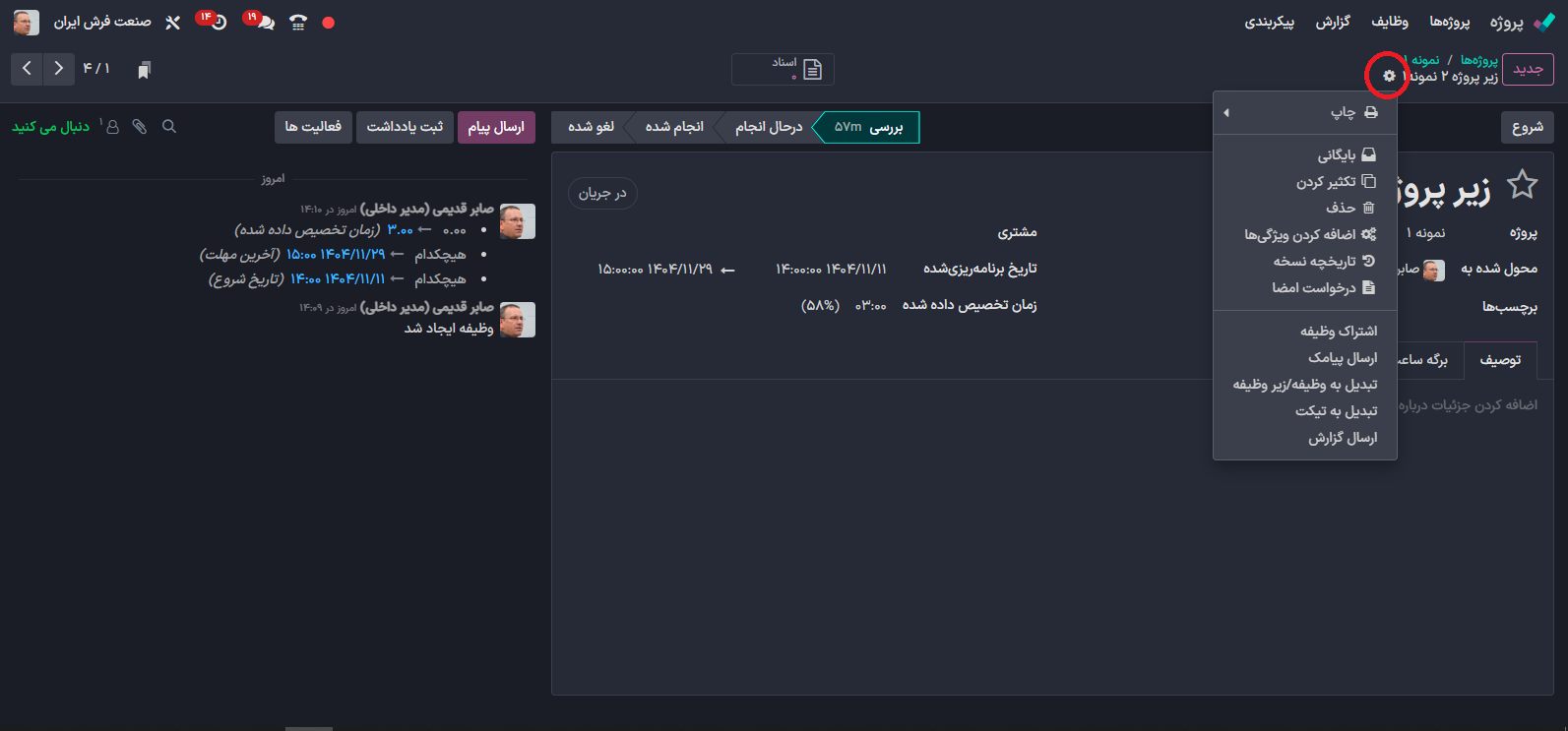This screenshot has width=1568, height=731.
Task: Toggle the priority star next to task title
Action: coord(1522,184)
